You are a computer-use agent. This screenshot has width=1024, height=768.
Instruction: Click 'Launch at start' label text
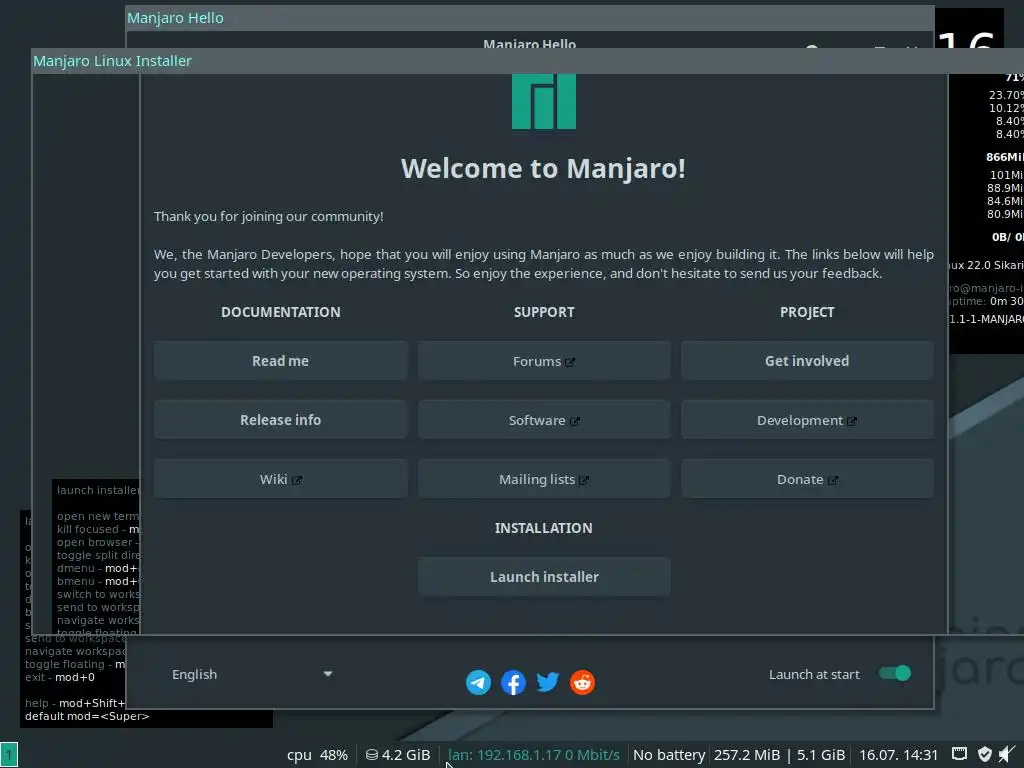click(x=814, y=675)
